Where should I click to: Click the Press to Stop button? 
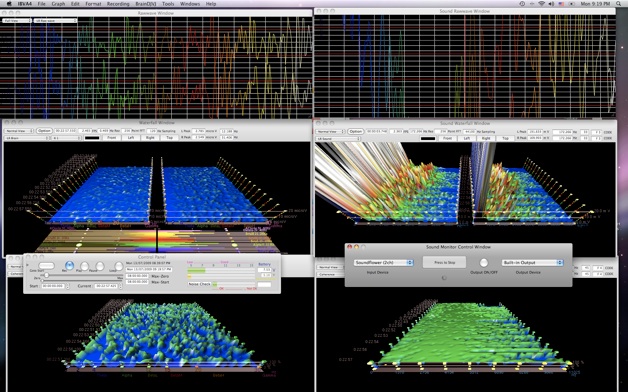(x=445, y=263)
